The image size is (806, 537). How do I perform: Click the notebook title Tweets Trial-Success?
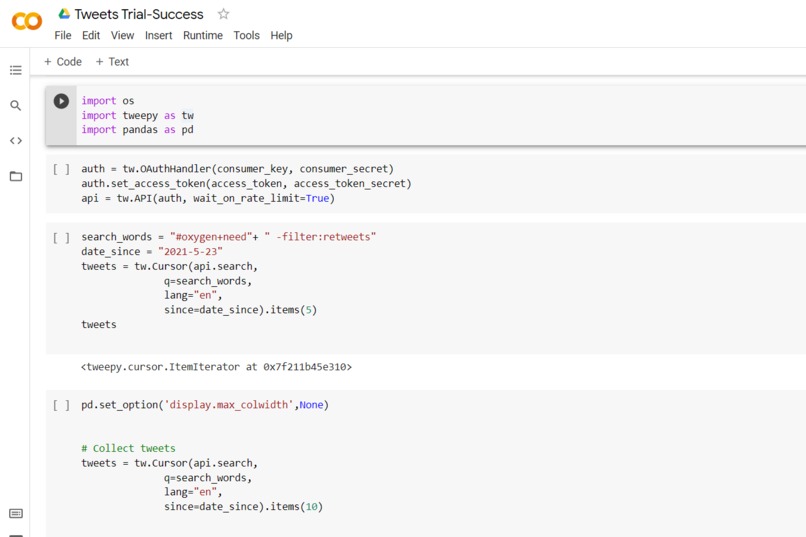pyautogui.click(x=139, y=14)
